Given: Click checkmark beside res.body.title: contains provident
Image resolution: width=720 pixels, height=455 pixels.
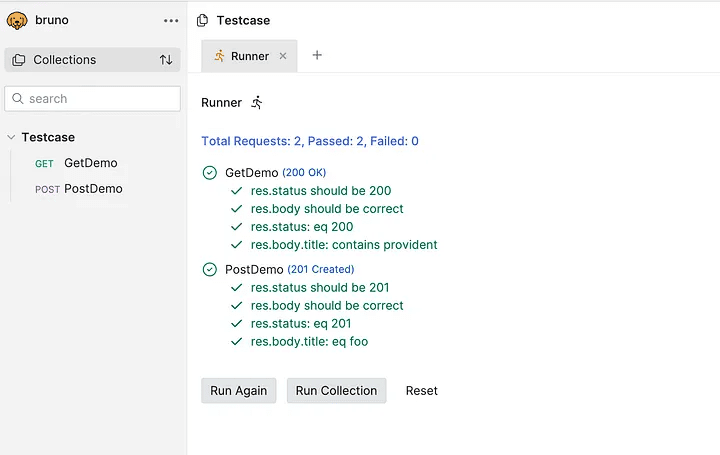Looking at the screenshot, I should 236,245.
